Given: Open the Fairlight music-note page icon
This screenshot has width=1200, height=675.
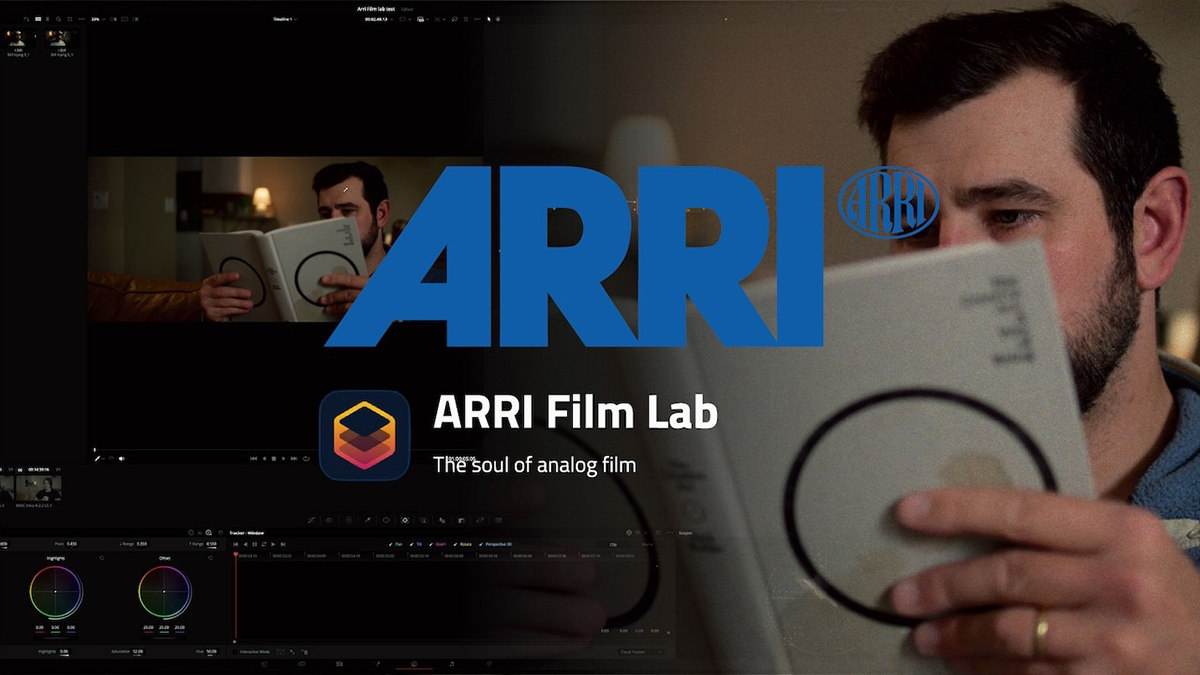Looking at the screenshot, I should (452, 664).
